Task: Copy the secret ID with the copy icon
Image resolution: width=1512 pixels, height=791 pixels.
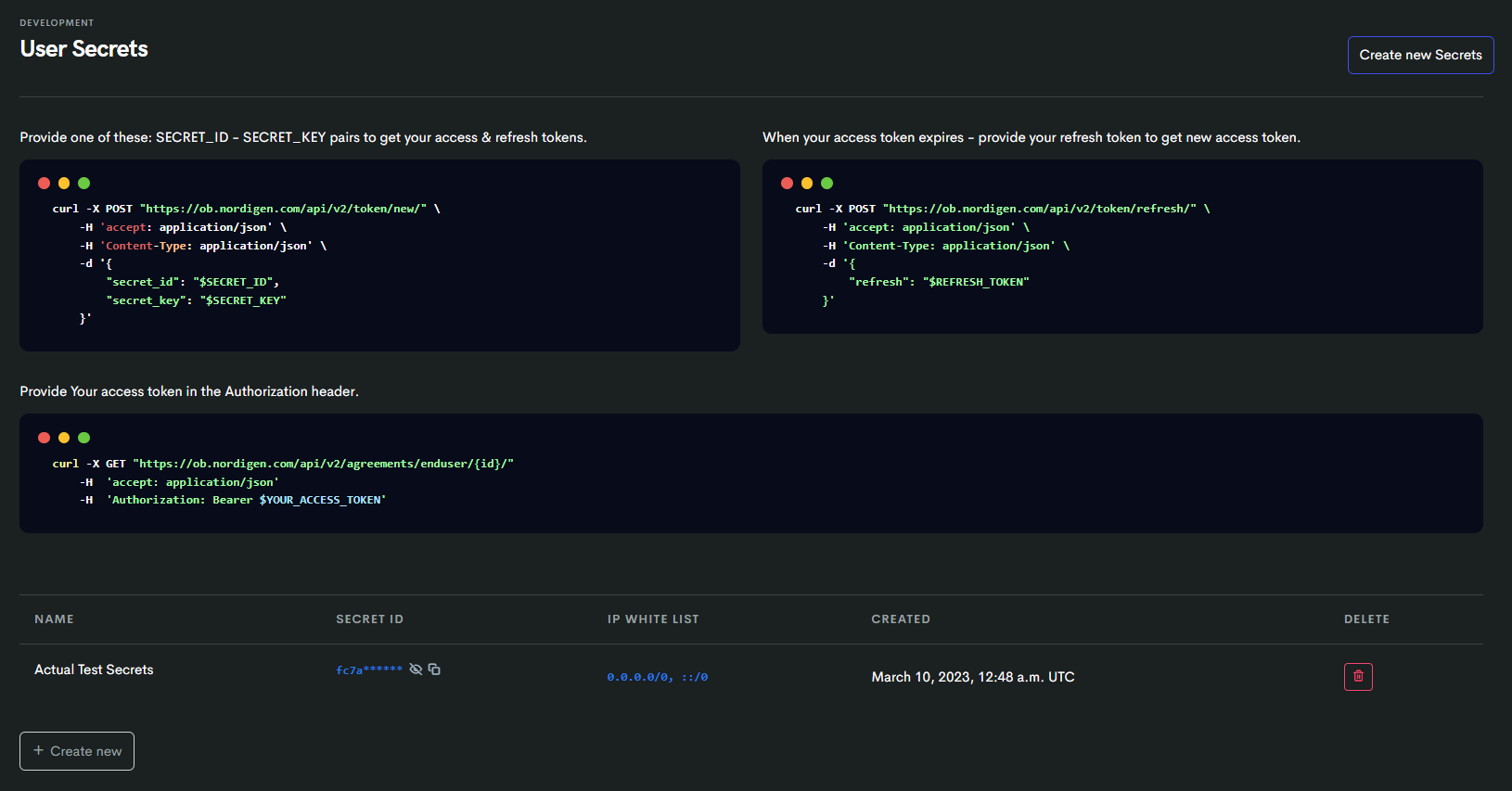Action: tap(434, 670)
